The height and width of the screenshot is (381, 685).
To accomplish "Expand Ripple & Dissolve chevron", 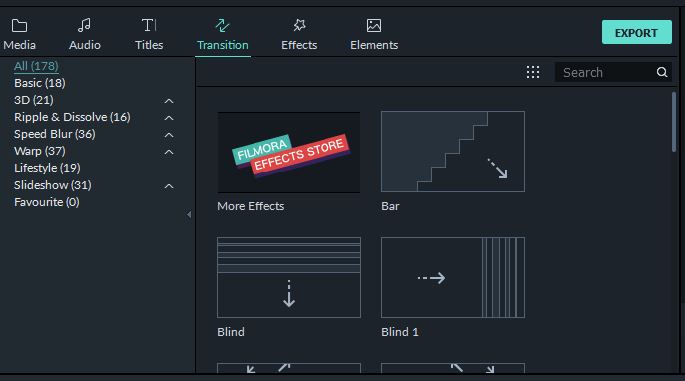I will point(169,118).
